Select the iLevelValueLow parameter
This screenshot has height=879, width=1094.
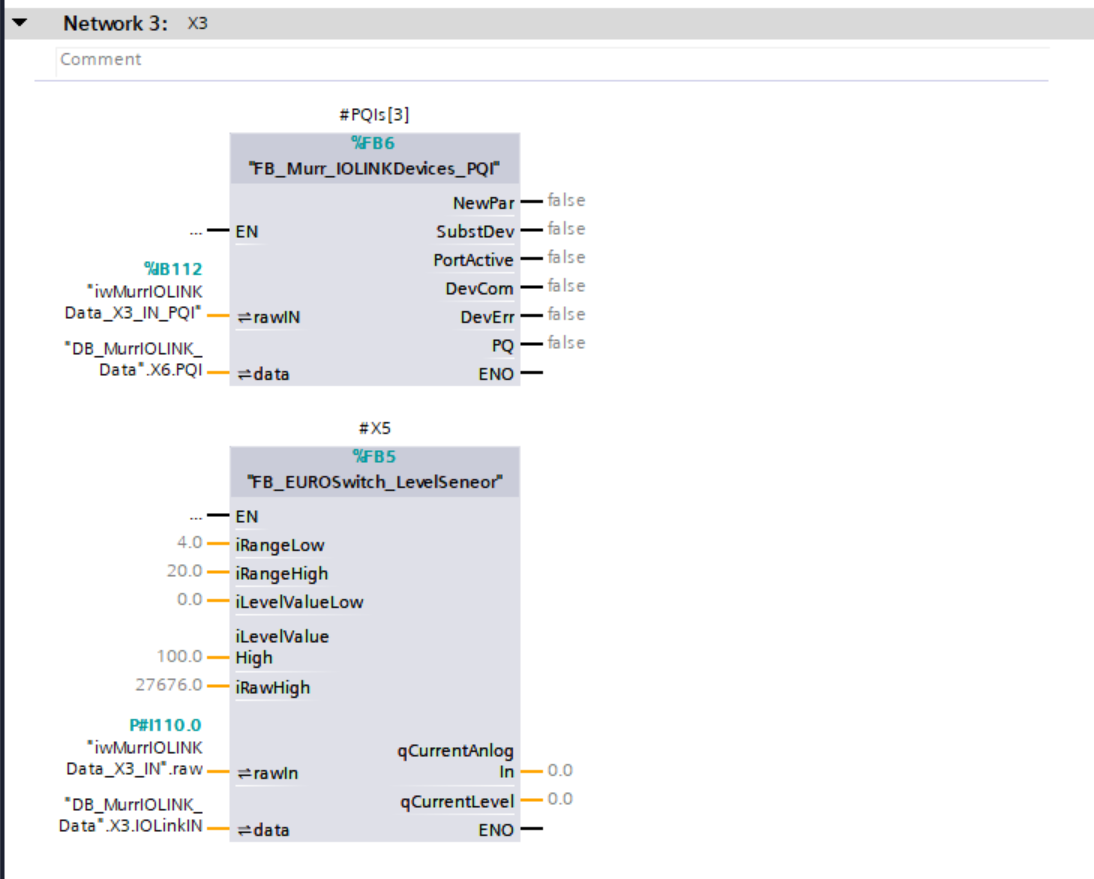299,603
